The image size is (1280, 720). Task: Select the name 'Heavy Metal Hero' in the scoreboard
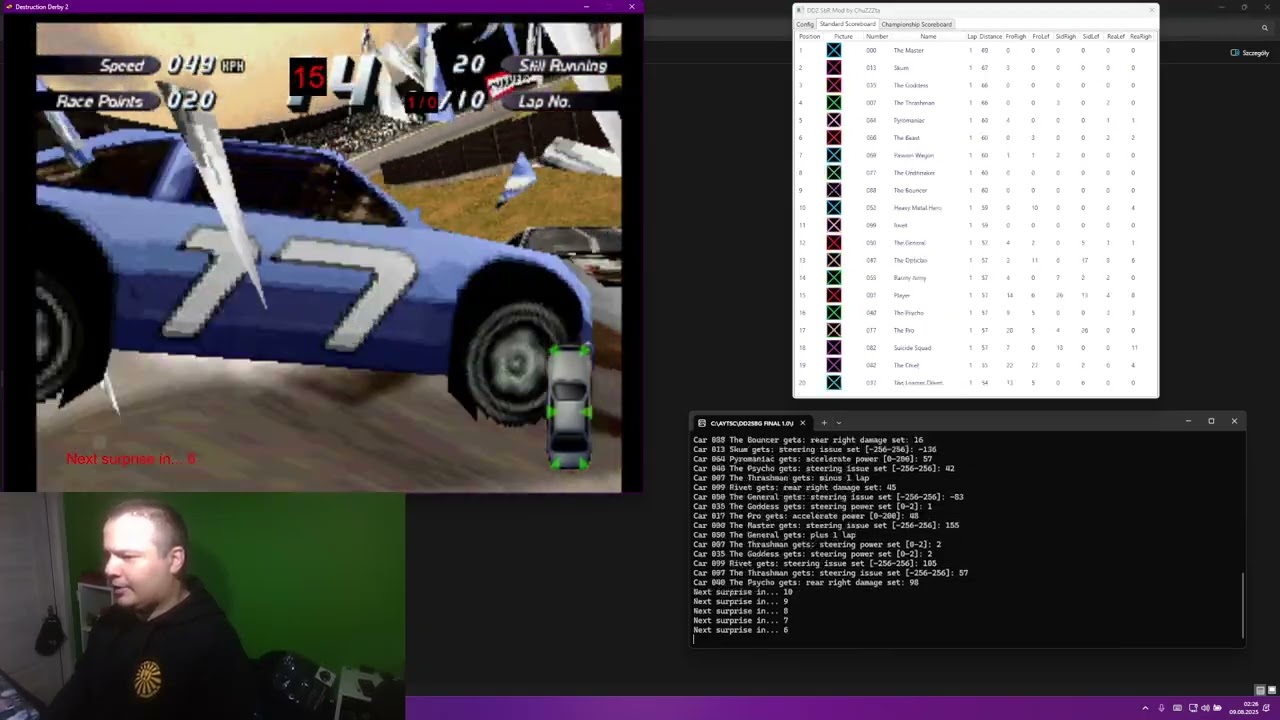click(x=918, y=208)
